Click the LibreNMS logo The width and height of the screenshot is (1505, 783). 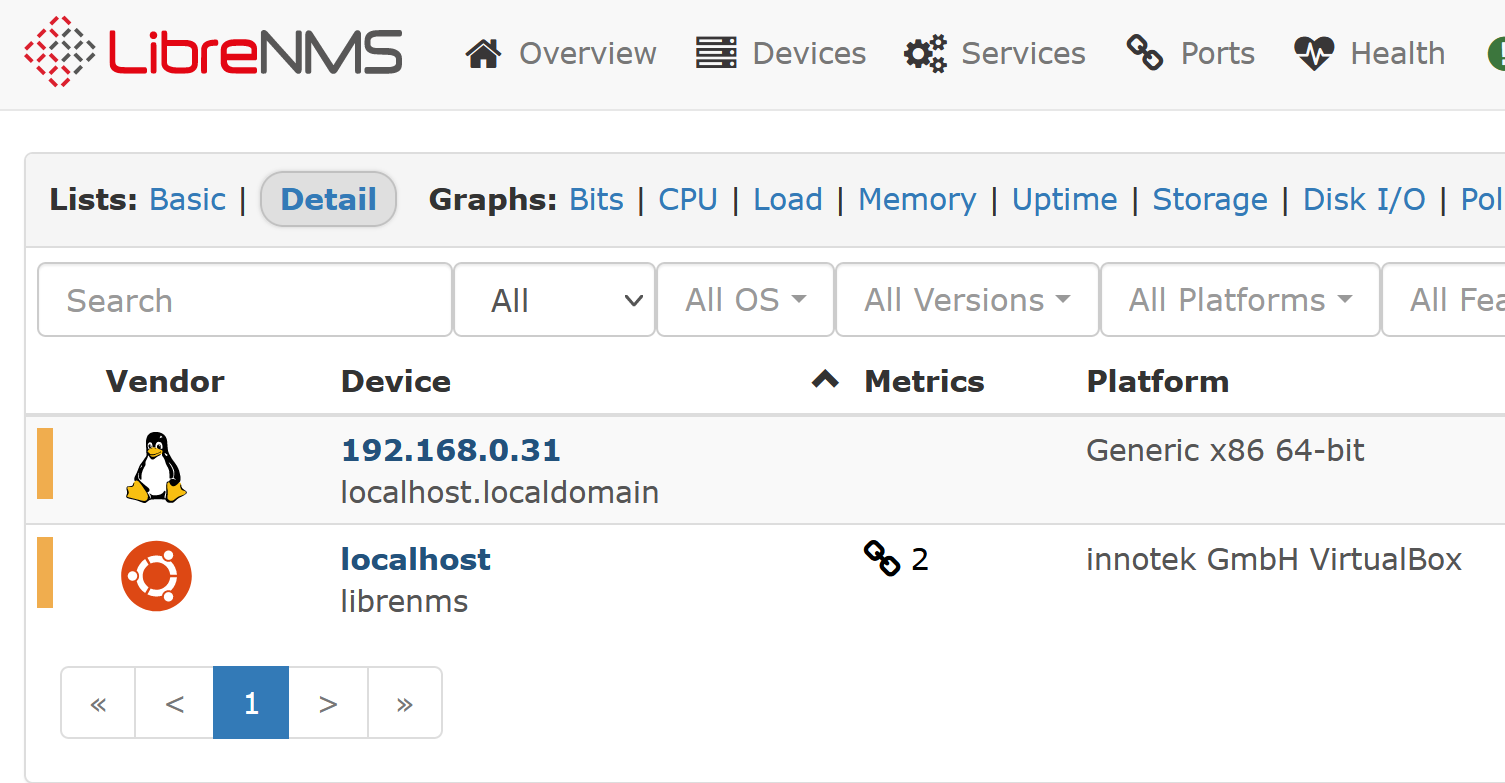[213, 52]
